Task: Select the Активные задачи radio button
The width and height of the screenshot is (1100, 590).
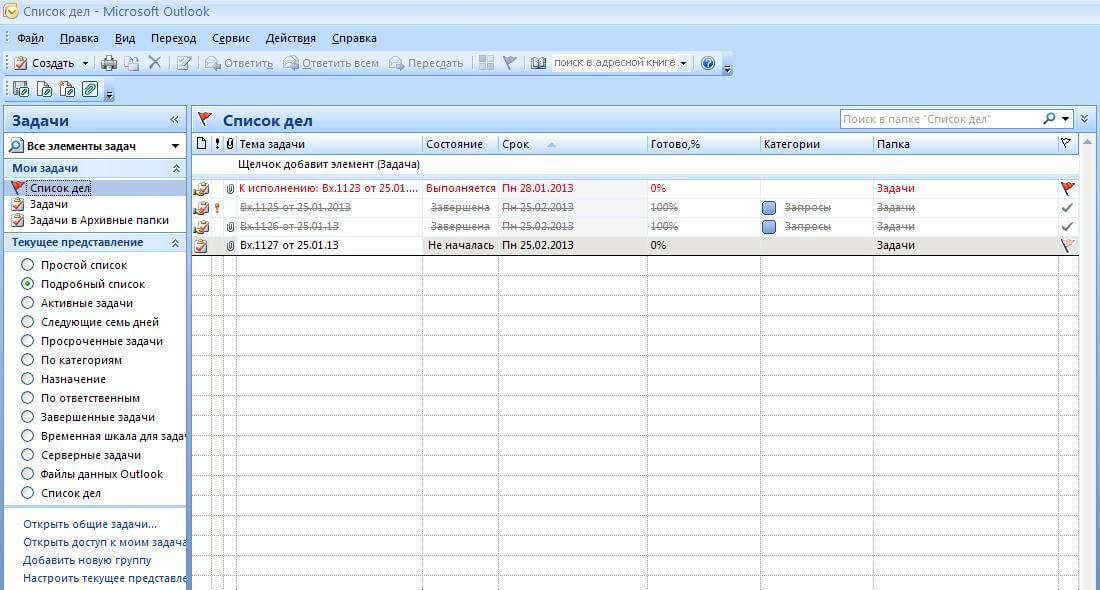Action: pyautogui.click(x=28, y=303)
